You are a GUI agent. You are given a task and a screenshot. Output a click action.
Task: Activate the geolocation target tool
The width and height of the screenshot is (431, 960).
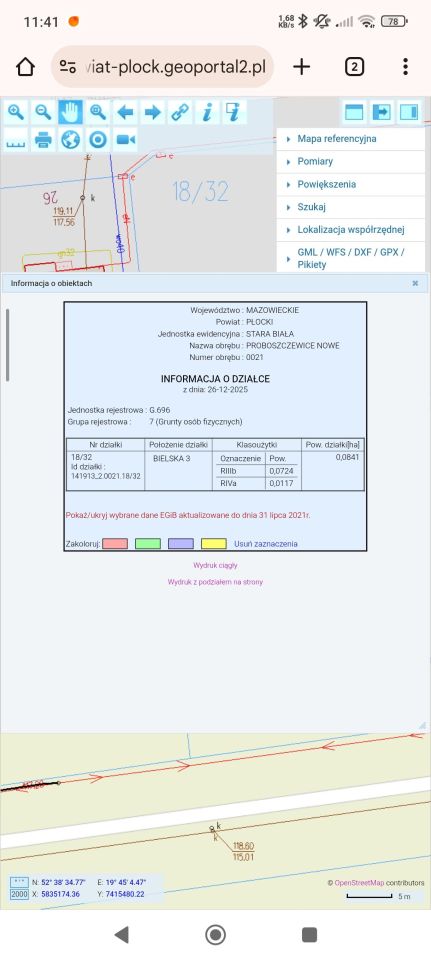tap(98, 140)
